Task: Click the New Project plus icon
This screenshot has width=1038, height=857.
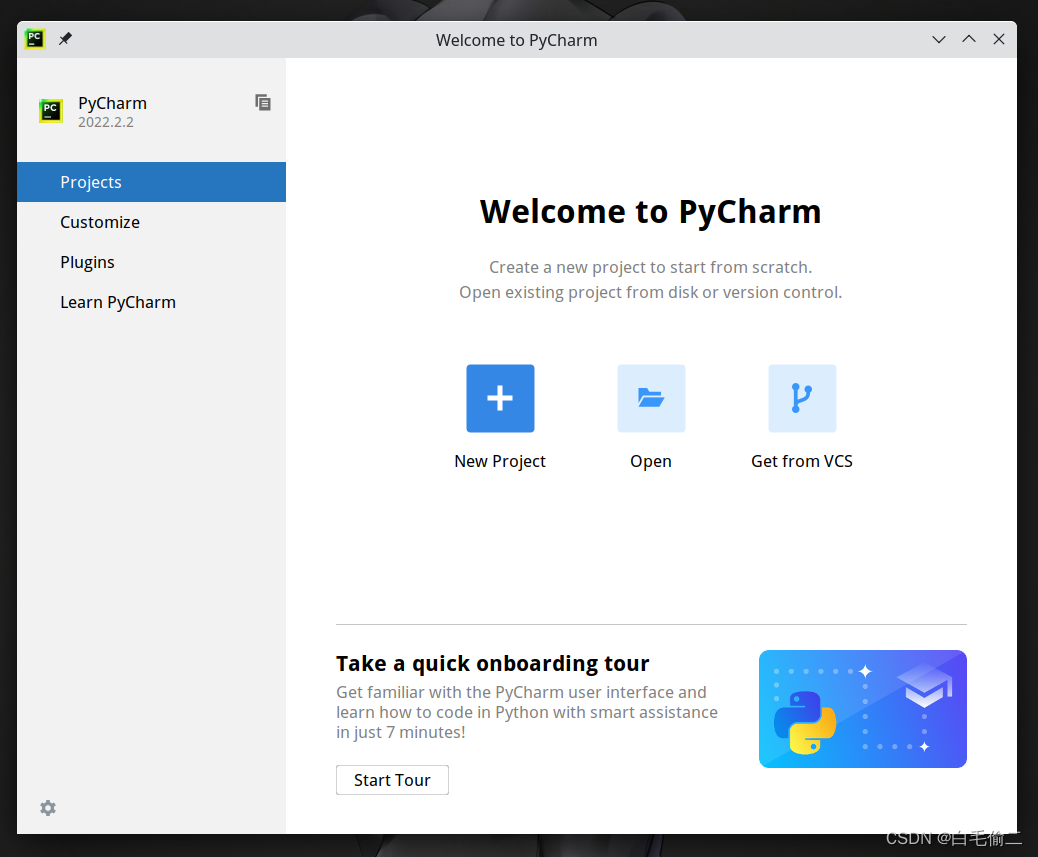Action: [500, 398]
